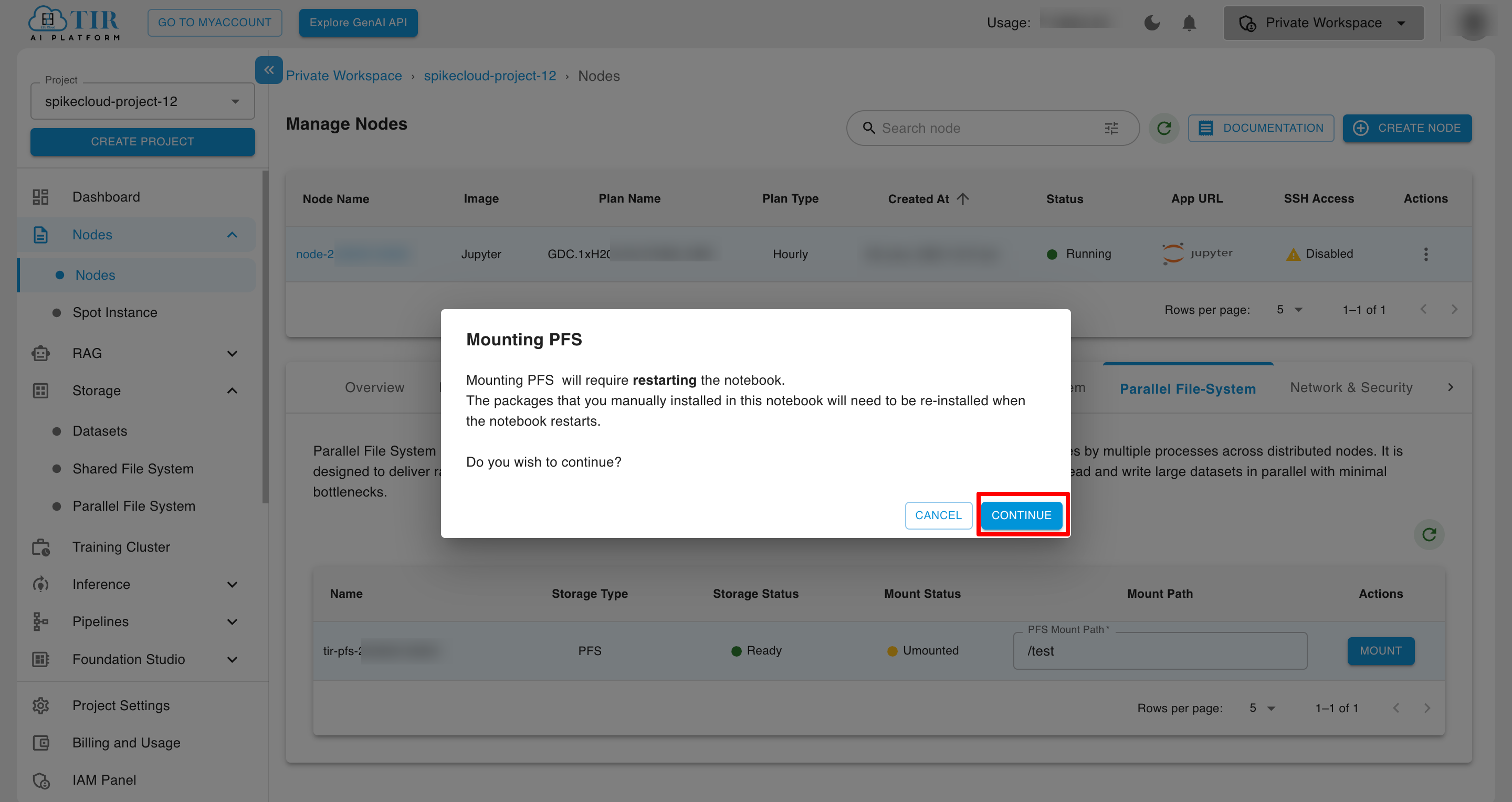Open search filter options icon
This screenshot has width=1512, height=802.
coord(1111,128)
